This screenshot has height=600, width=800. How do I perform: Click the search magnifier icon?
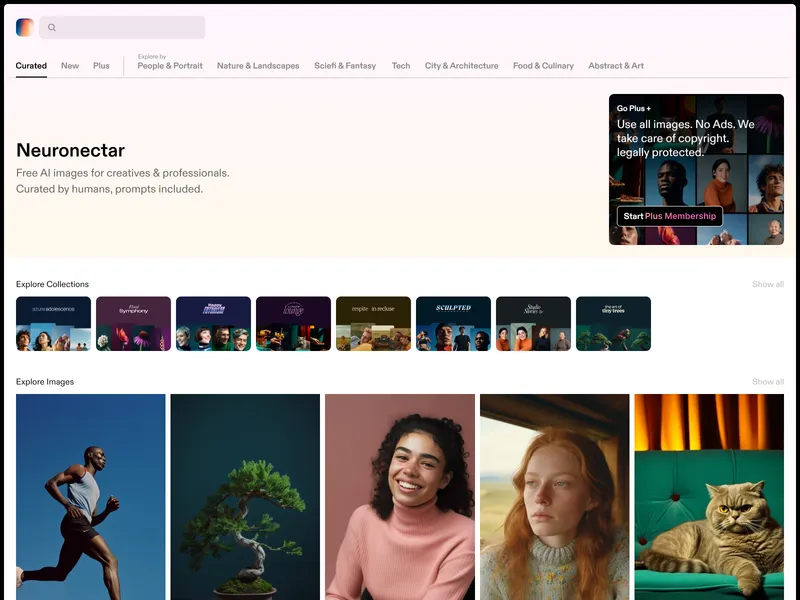[x=52, y=28]
